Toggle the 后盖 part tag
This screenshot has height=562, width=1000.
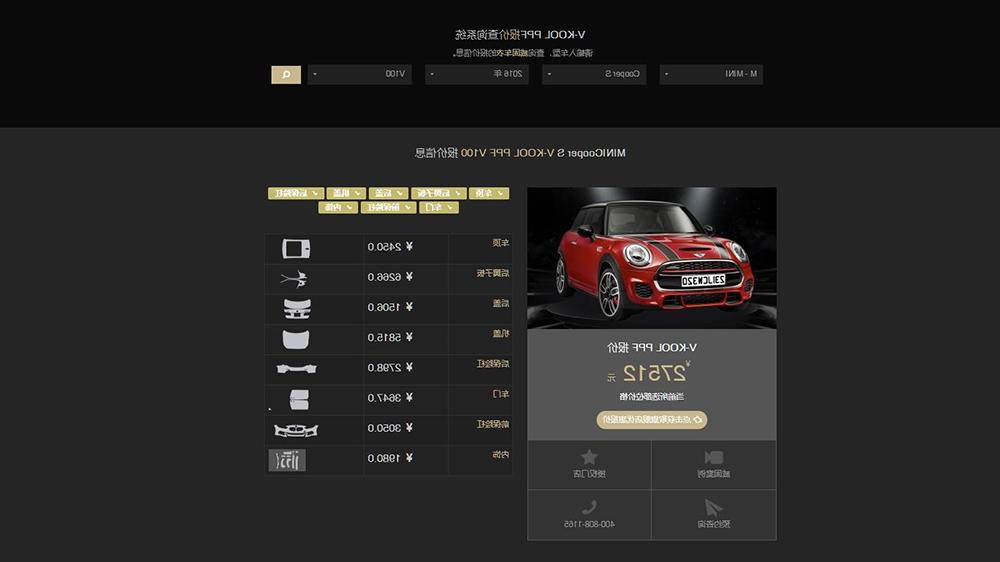(388, 193)
